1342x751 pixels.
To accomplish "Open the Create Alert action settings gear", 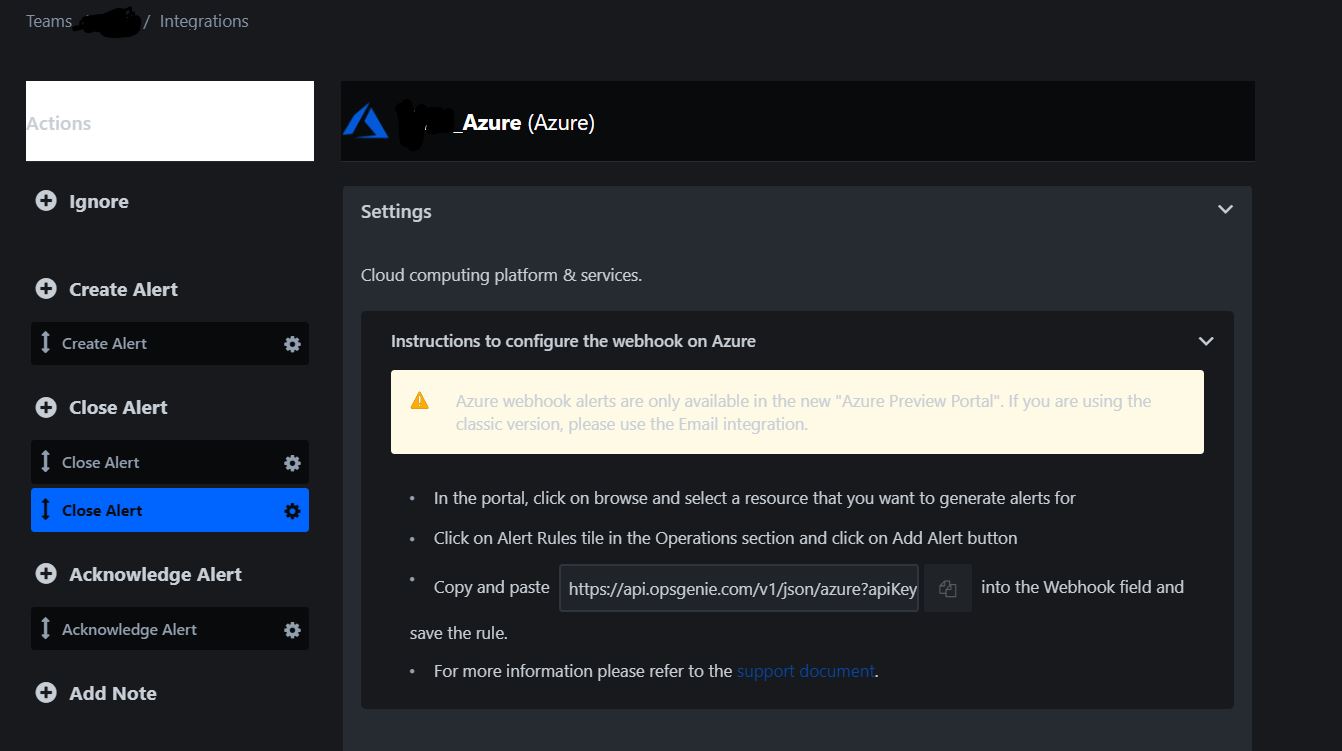I will point(291,343).
